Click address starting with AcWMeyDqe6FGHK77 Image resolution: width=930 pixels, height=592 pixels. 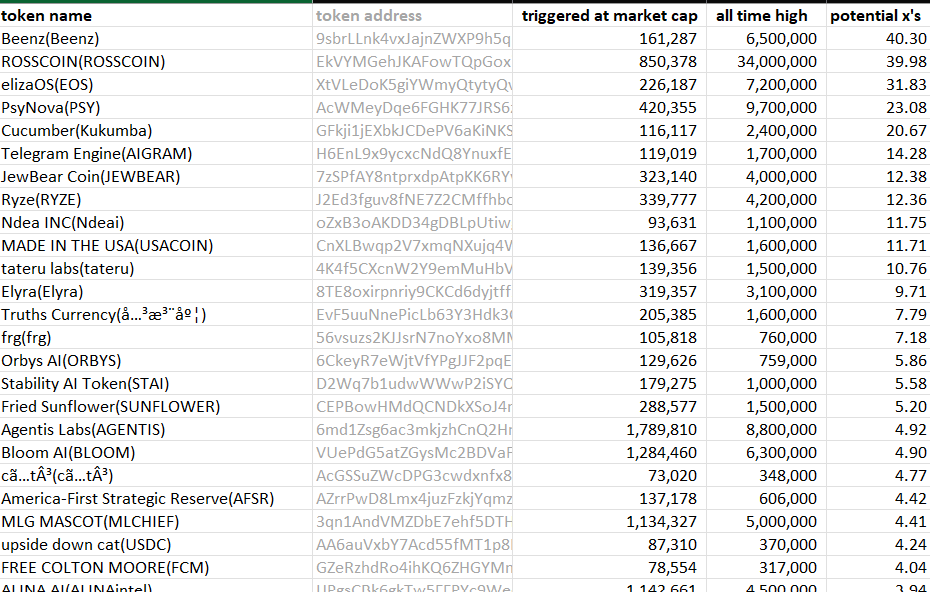tap(412, 108)
